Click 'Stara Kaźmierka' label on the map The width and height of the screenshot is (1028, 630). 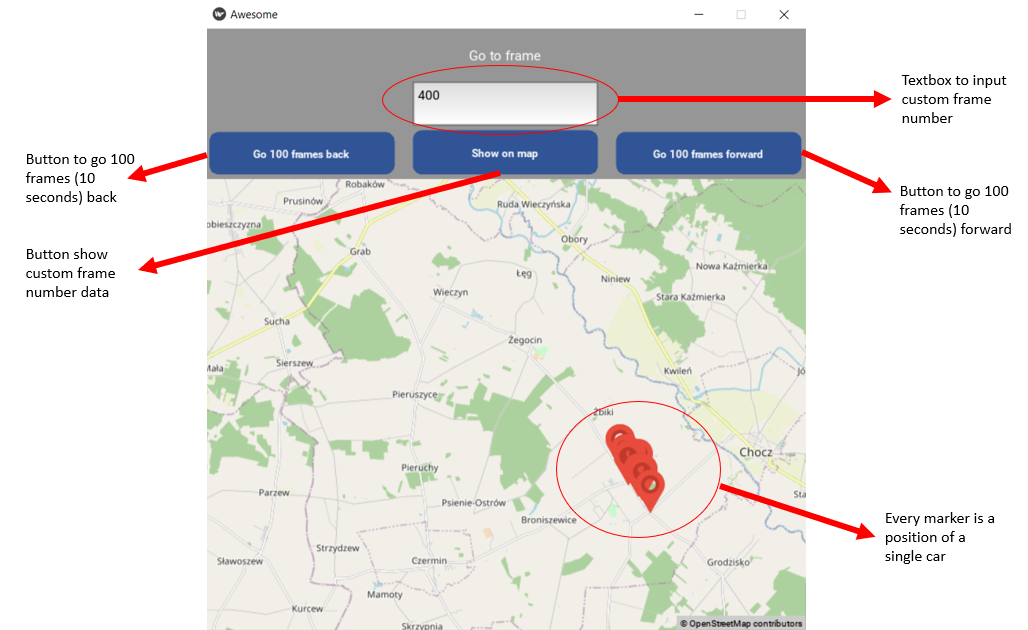point(690,297)
